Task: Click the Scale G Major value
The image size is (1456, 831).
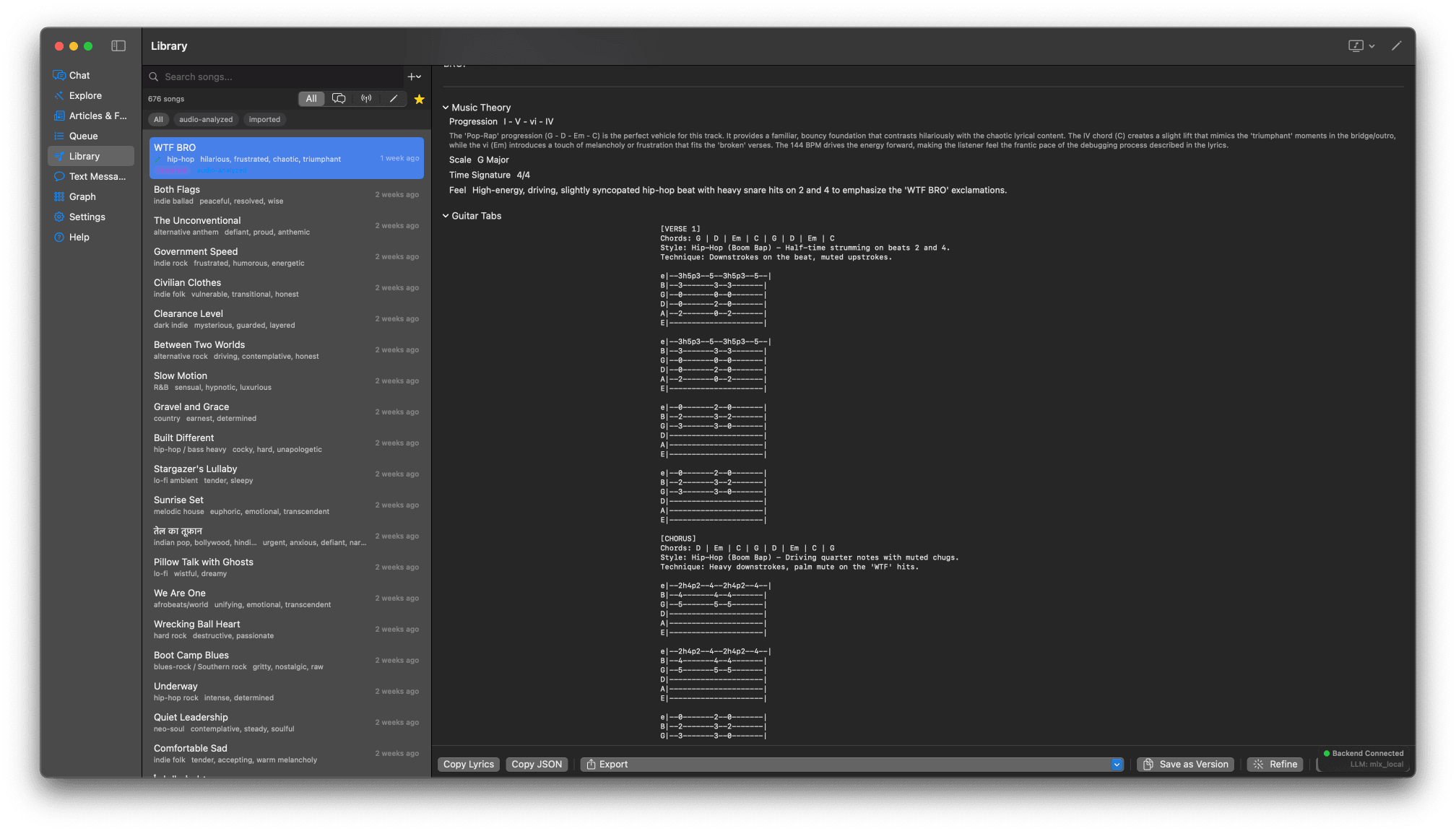Action: pyautogui.click(x=493, y=160)
